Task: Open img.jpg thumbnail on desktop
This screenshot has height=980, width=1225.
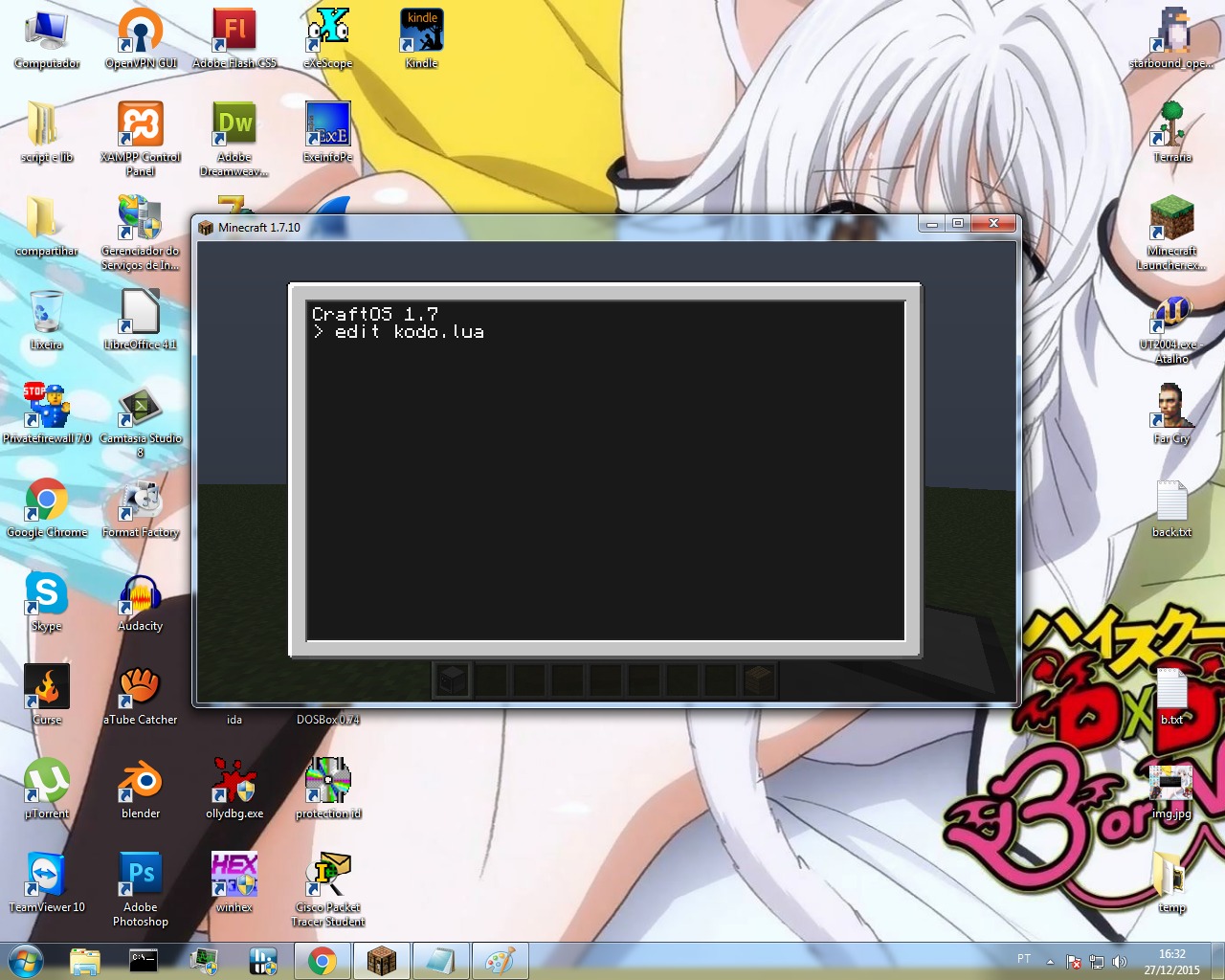Action: click(1171, 789)
